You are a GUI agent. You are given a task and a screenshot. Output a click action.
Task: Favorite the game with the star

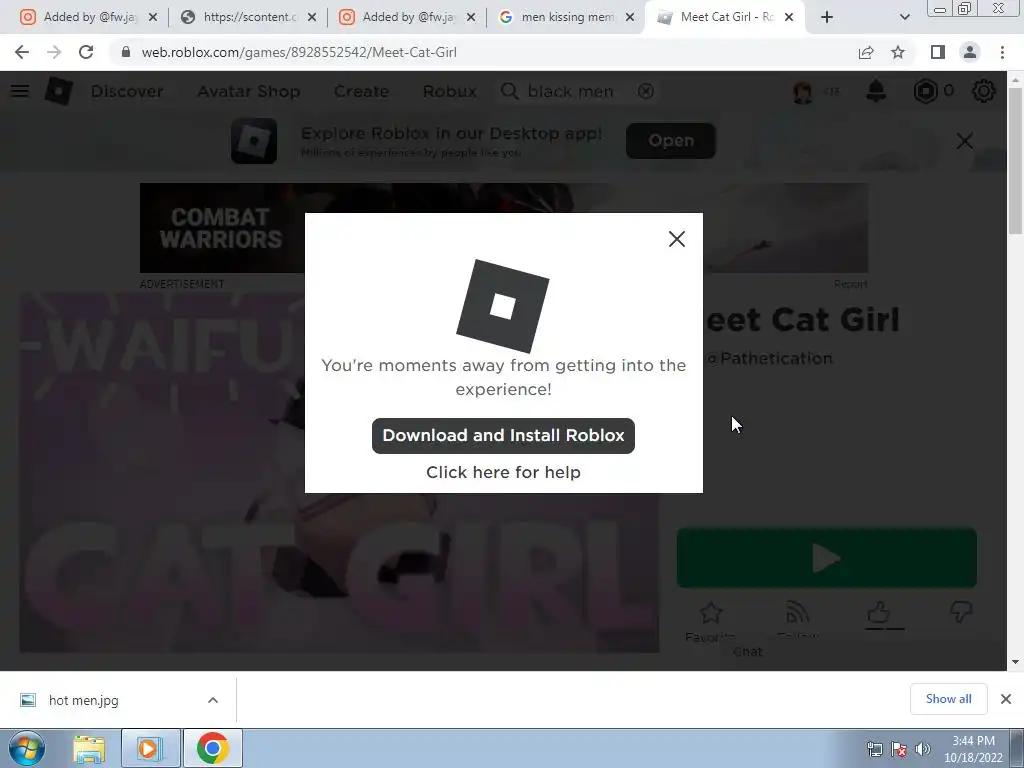pos(711,614)
